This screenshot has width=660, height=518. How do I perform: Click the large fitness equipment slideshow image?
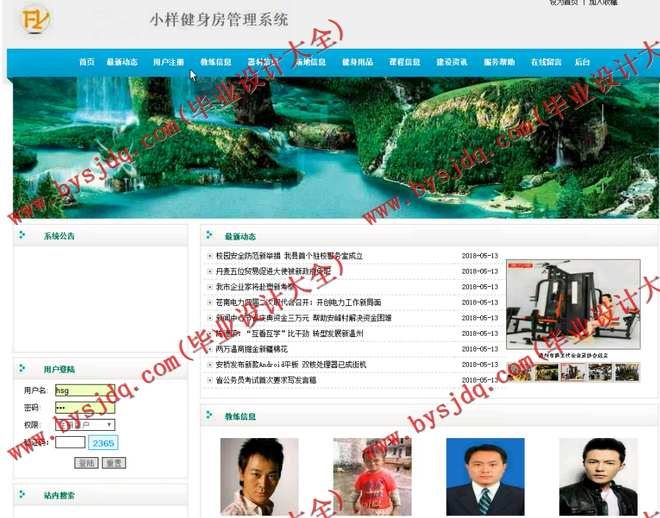coord(573,304)
